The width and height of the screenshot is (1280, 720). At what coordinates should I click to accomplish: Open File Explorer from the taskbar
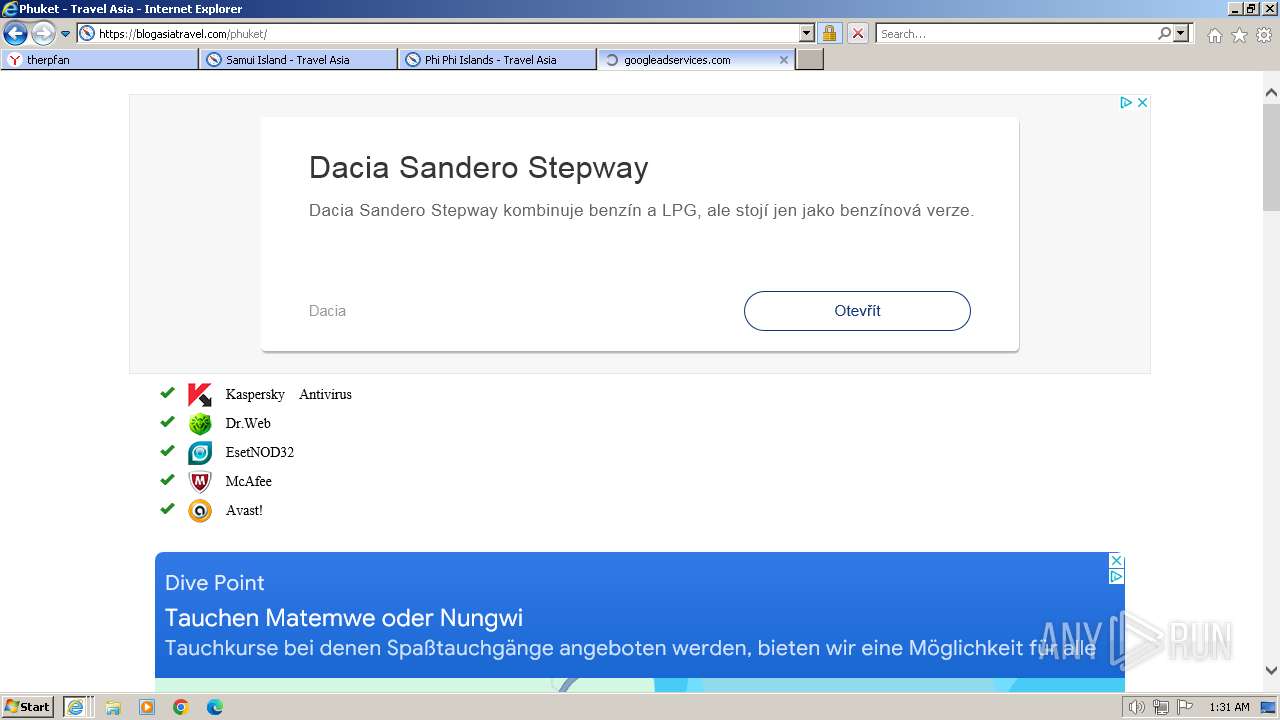click(113, 707)
